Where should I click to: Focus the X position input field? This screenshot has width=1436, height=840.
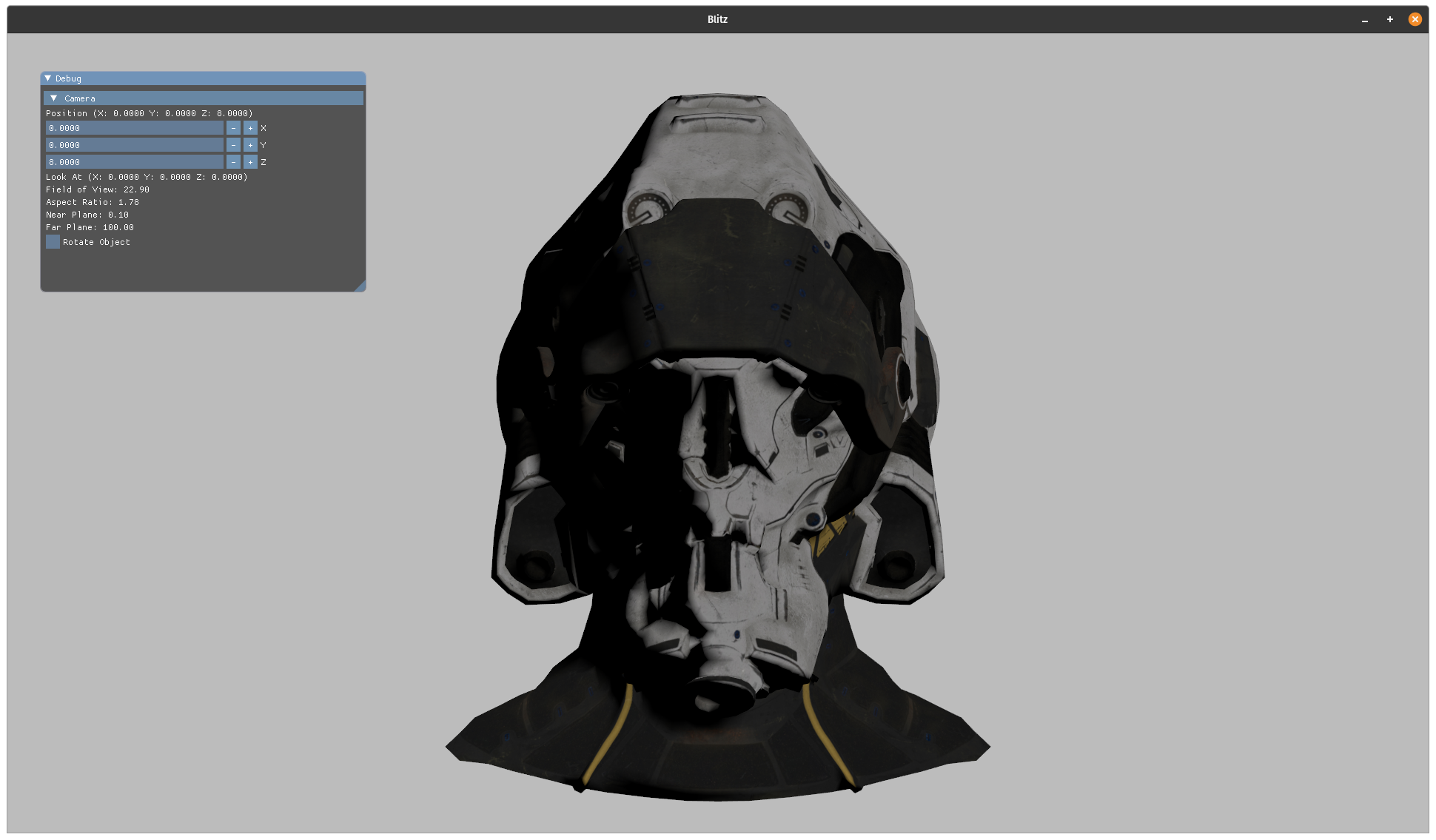point(134,128)
